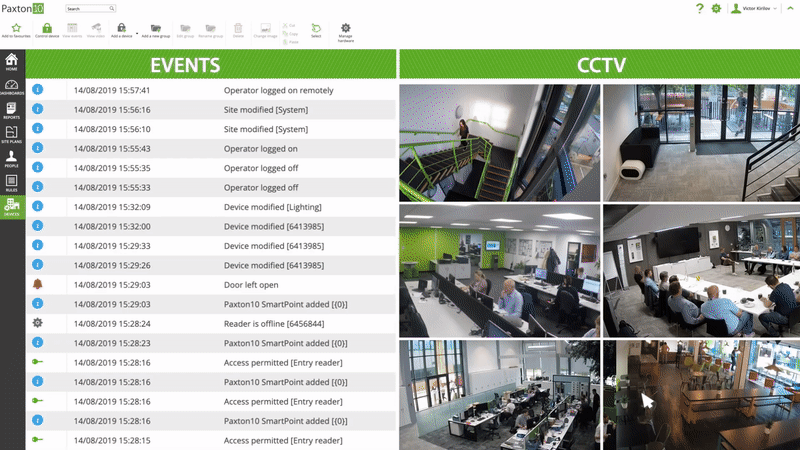
Task: Open the Reports section in sidebar
Action: [x=12, y=111]
